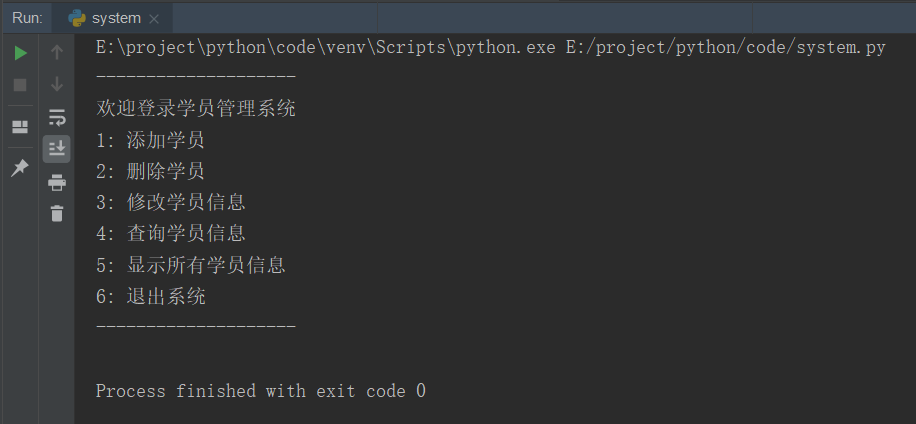Click the gray Stop process square
Viewport: 916px width, 424px height.
20,85
